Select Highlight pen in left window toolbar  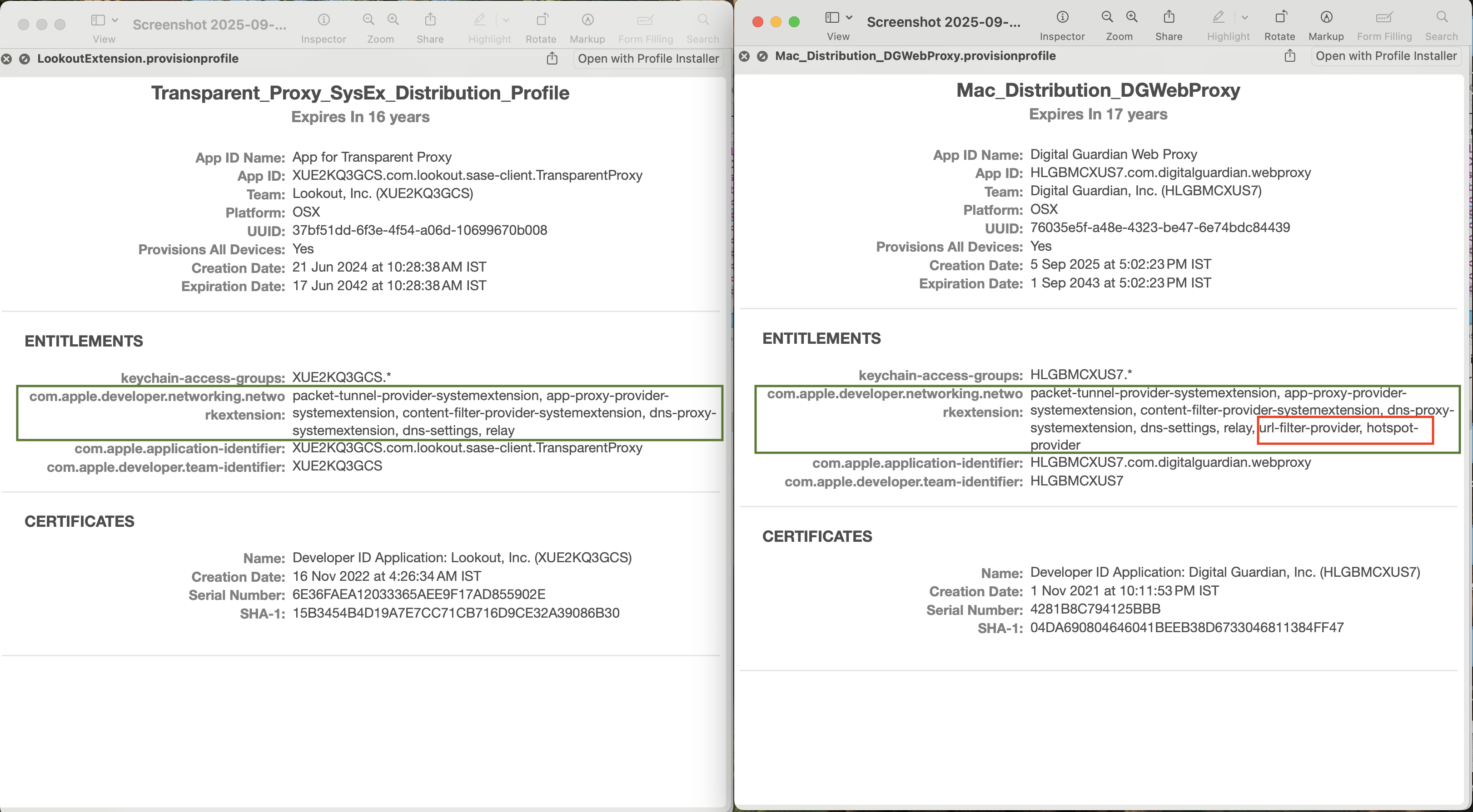click(480, 20)
